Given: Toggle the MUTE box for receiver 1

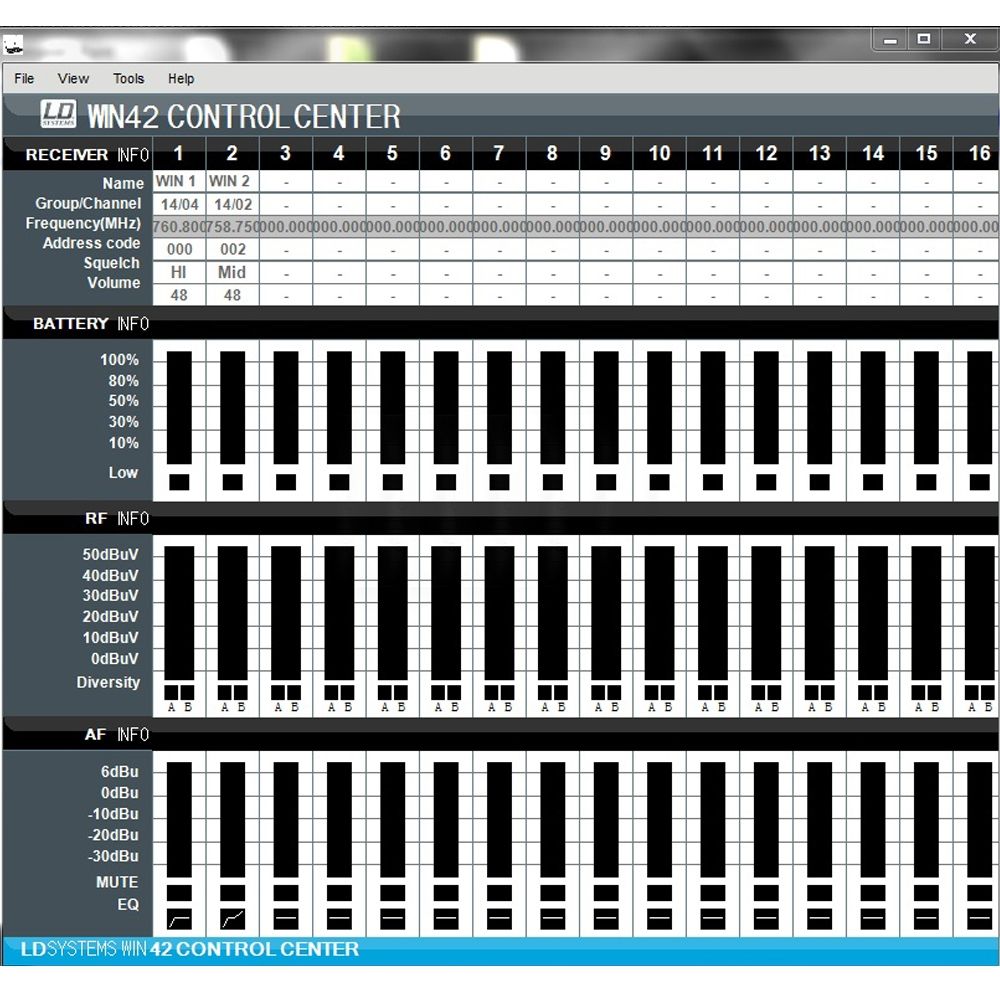Looking at the screenshot, I should point(179,892).
